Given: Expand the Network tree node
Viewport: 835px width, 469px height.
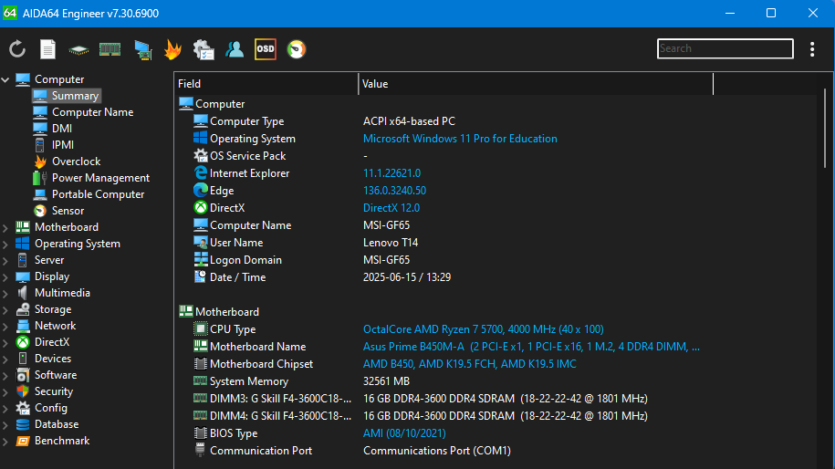Looking at the screenshot, I should (5, 326).
